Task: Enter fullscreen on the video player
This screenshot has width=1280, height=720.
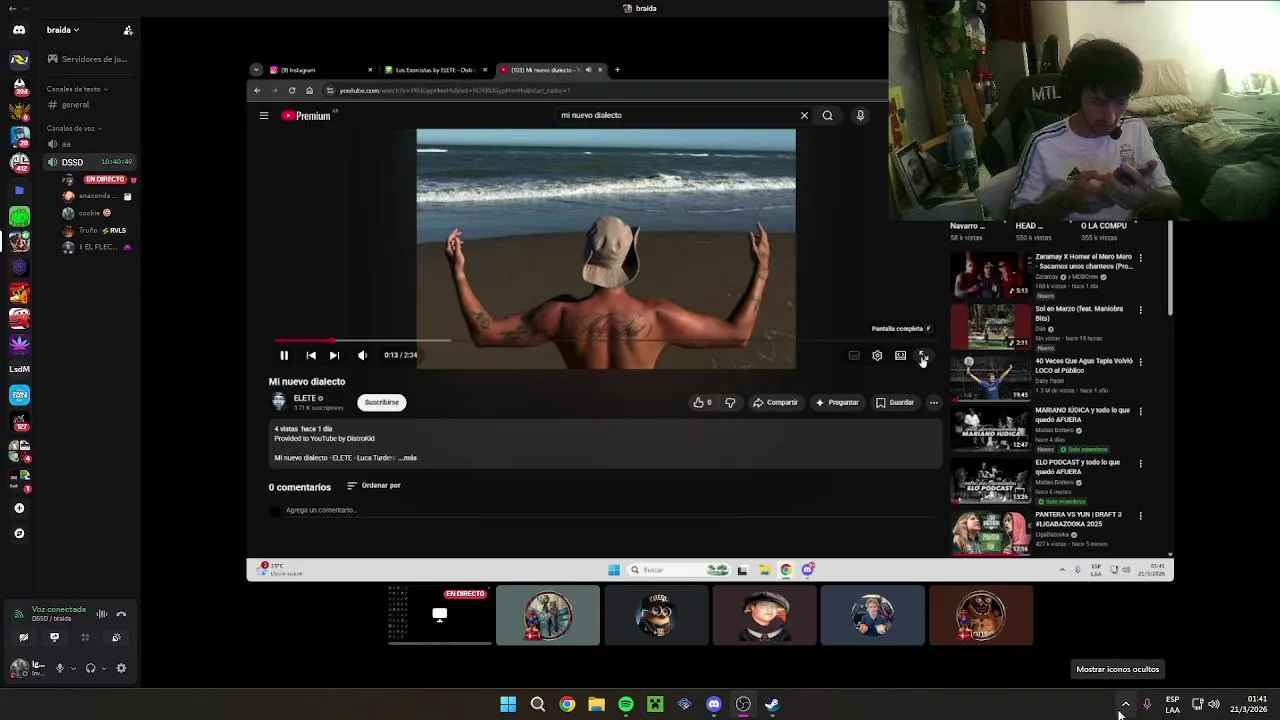Action: (x=923, y=355)
